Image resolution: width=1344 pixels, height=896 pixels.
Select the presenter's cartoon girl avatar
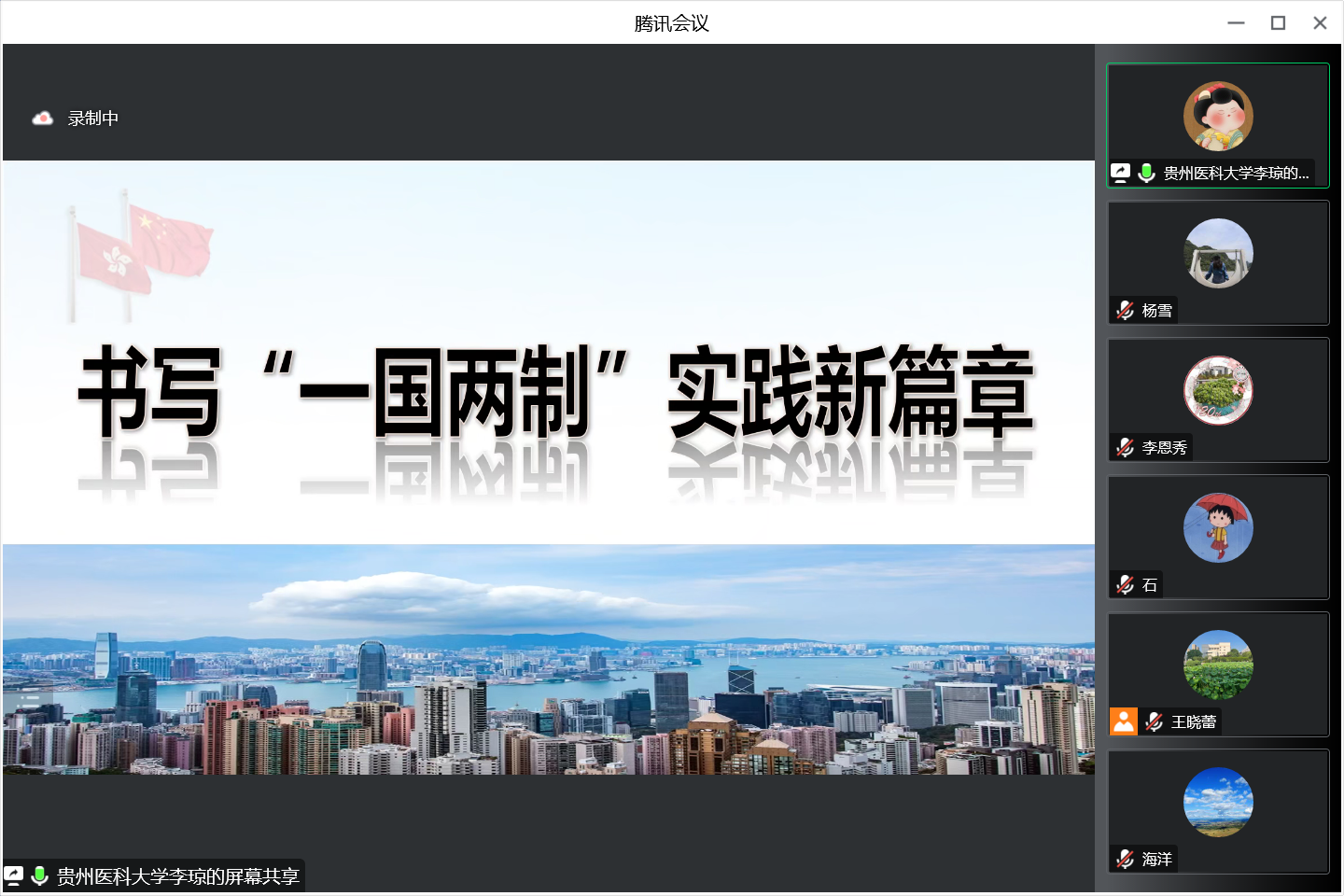point(1218,117)
